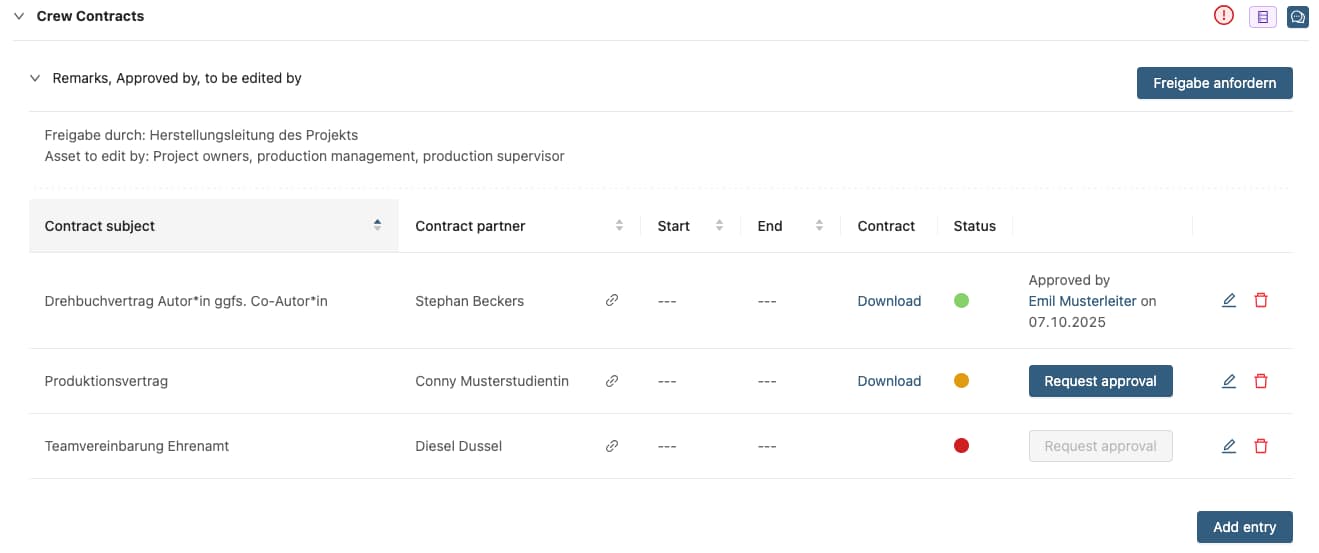Sort by Contract partner column
This screenshot has height=553, width=1319.
pyautogui.click(x=619, y=226)
